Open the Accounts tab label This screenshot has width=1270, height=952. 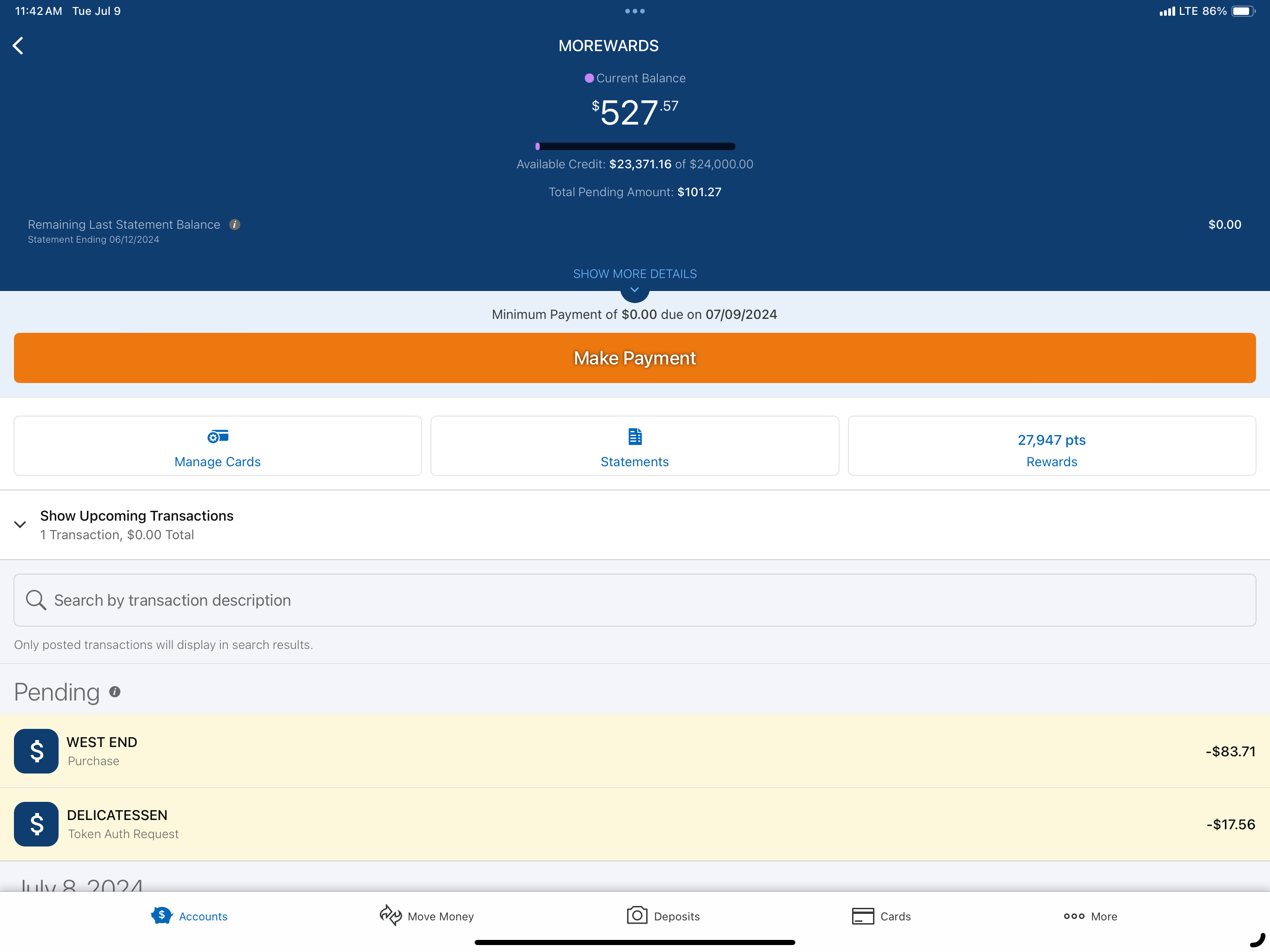pos(203,916)
